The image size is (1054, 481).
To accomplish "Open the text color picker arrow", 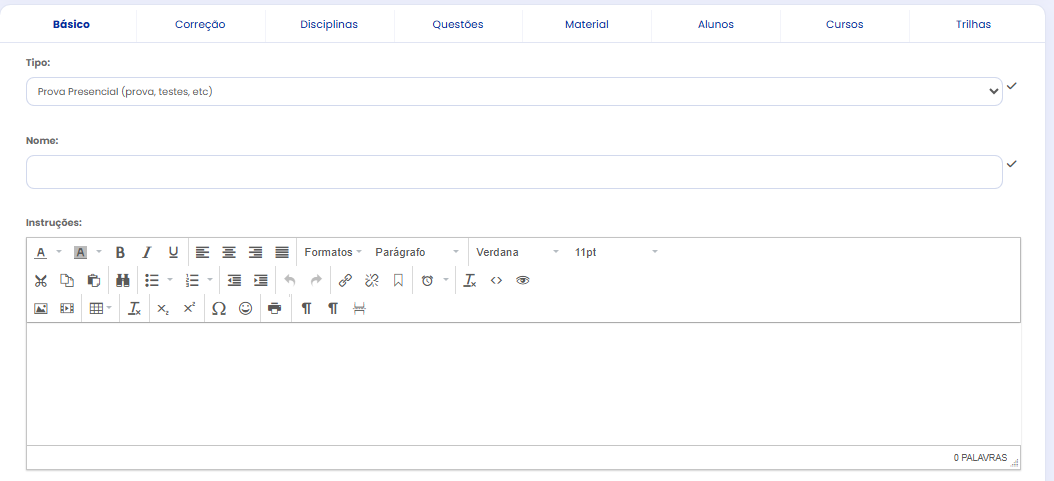I will point(59,252).
